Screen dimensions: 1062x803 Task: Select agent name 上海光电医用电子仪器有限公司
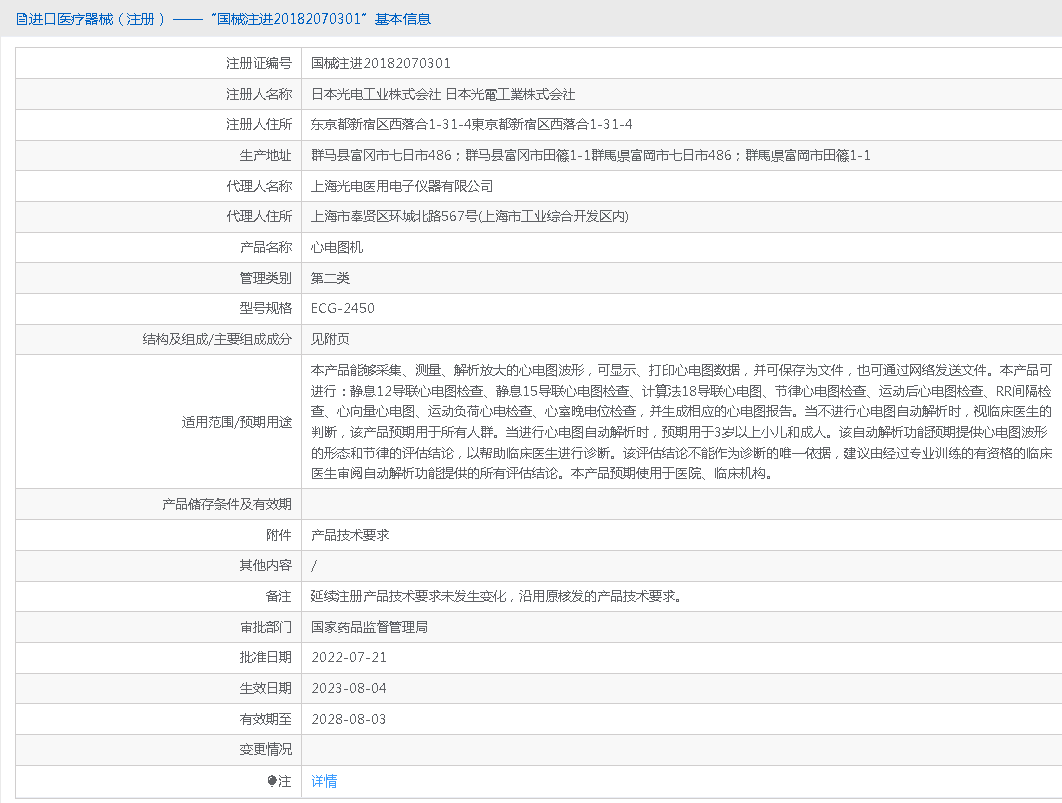pyautogui.click(x=402, y=186)
